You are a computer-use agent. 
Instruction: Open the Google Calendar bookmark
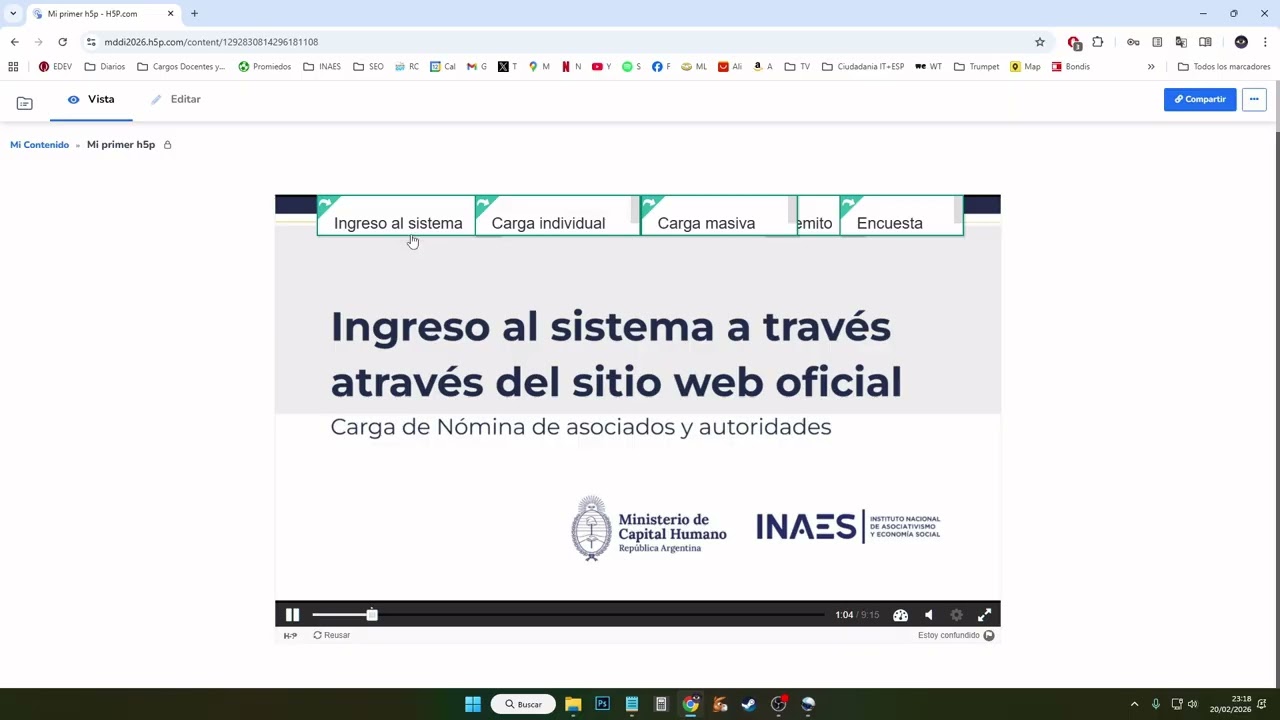pos(443,67)
